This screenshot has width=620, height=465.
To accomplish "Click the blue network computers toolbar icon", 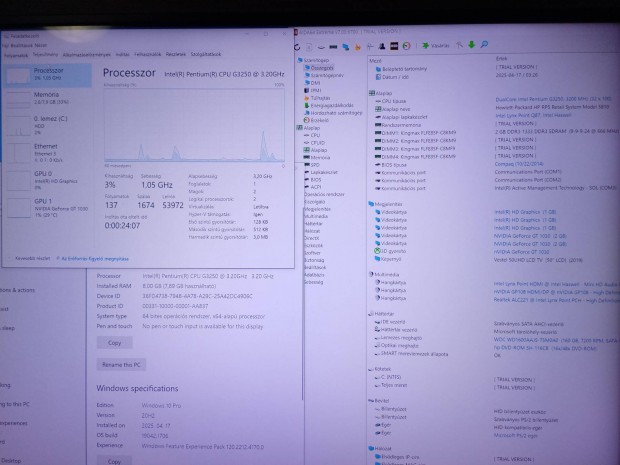I will pyautogui.click(x=346, y=47).
